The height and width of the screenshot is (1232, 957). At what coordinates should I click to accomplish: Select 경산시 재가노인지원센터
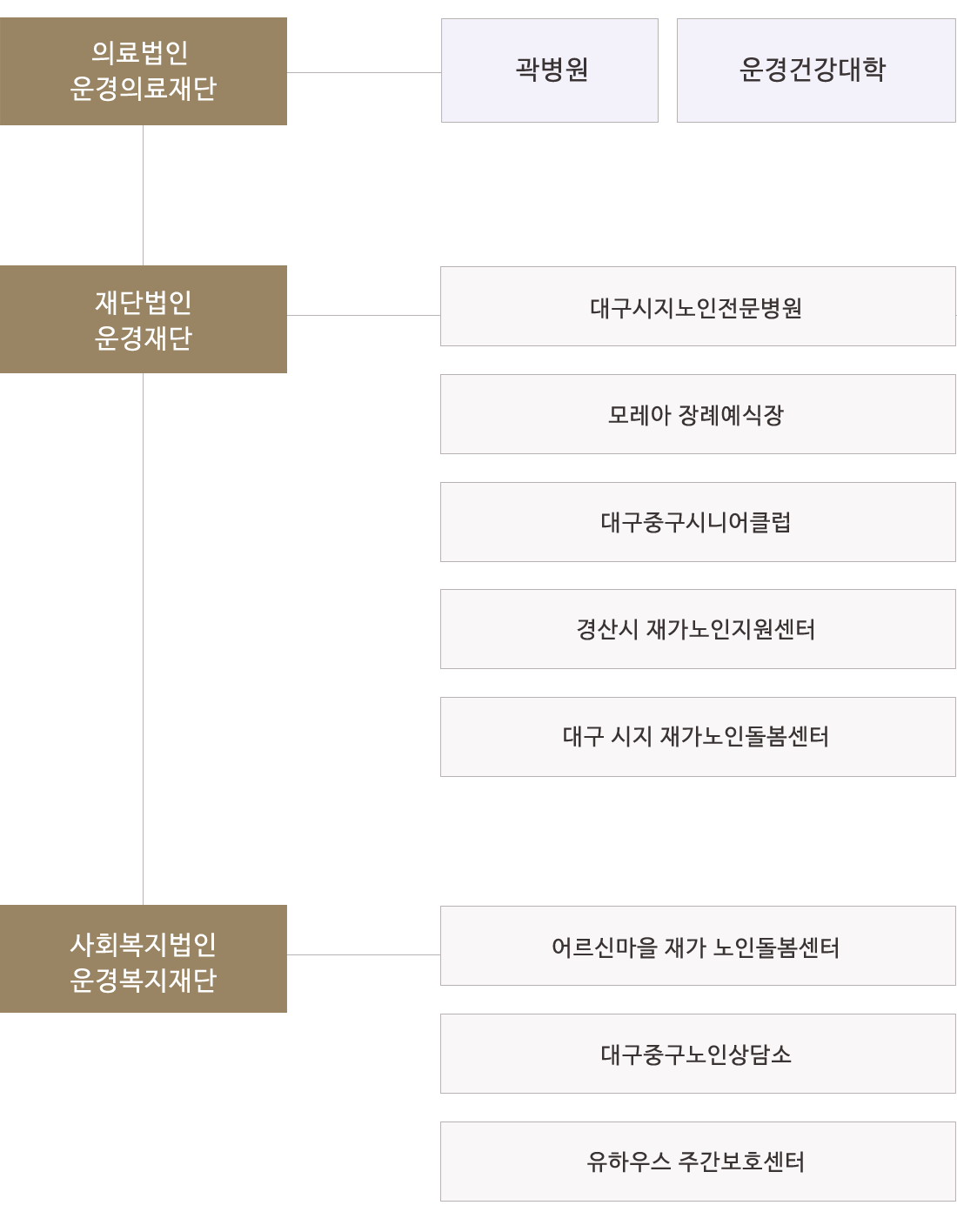point(698,629)
